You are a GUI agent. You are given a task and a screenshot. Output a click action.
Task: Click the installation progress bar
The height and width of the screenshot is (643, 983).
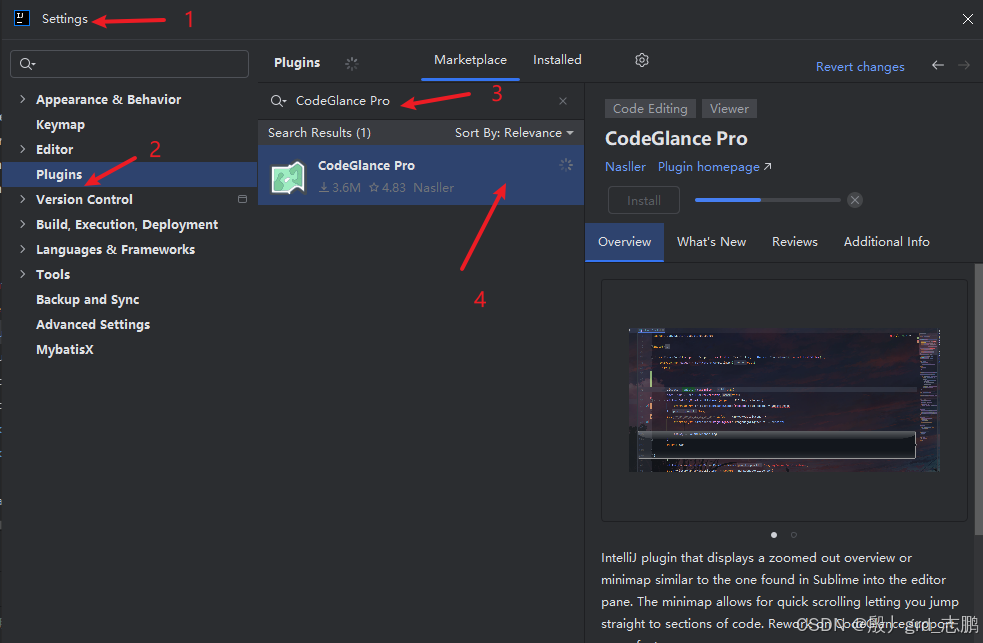(x=767, y=200)
